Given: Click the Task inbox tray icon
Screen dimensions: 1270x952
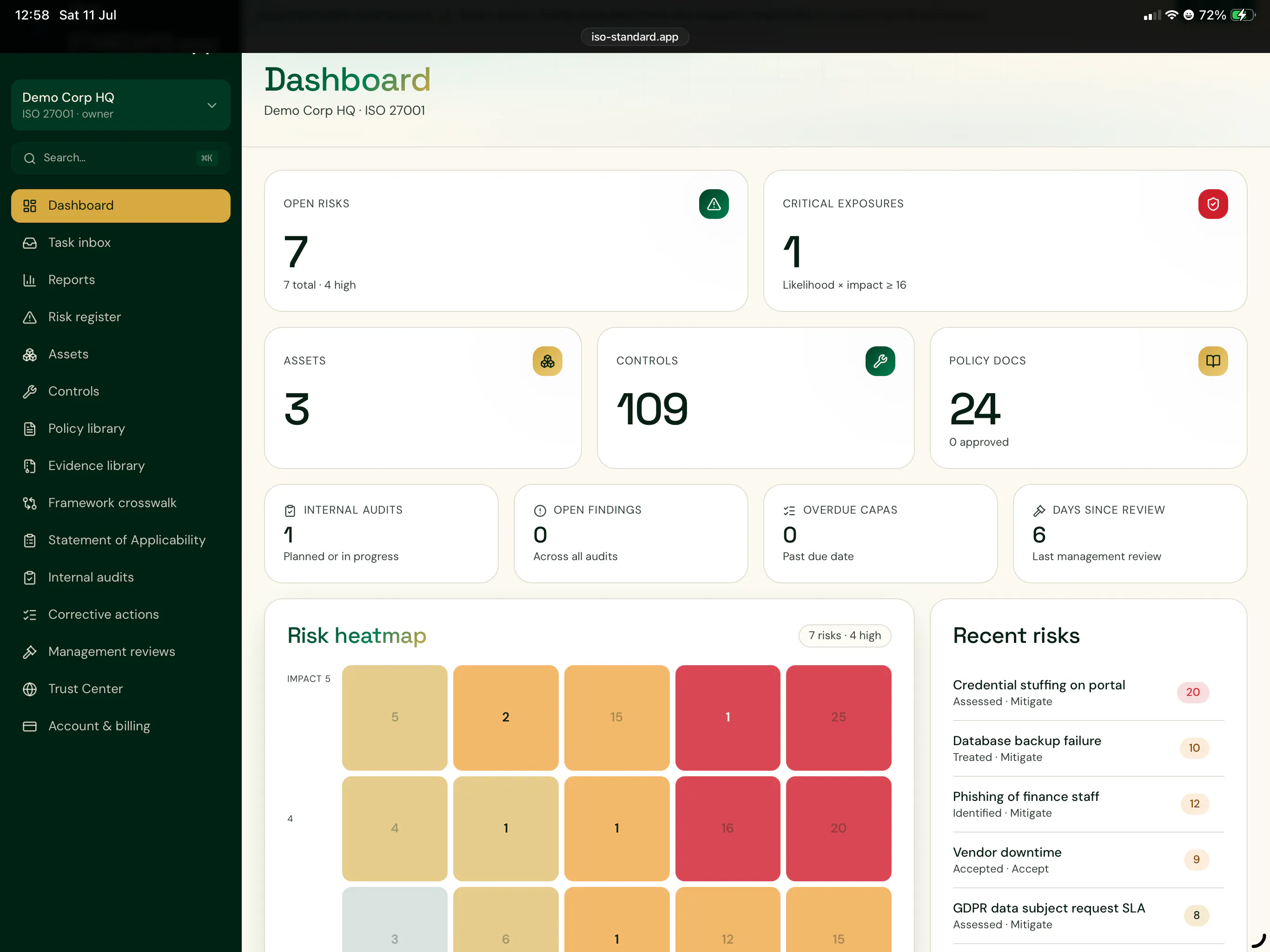Looking at the screenshot, I should coord(30,243).
